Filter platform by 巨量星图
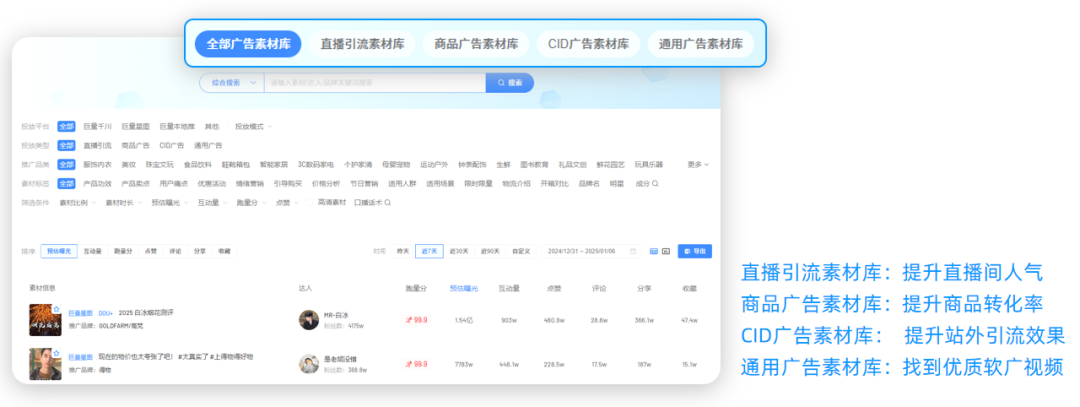The image size is (1080, 407). click(135, 127)
